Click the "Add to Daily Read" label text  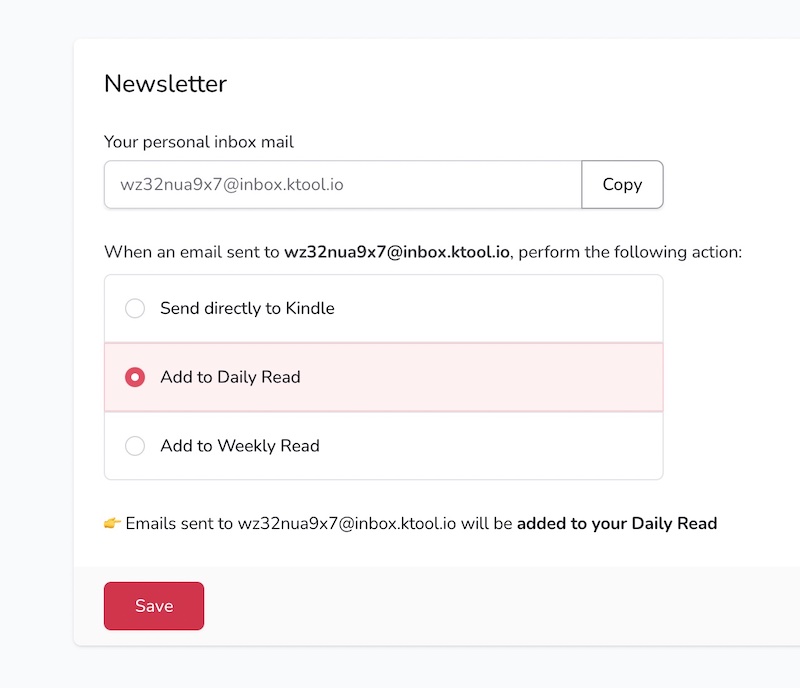point(230,377)
